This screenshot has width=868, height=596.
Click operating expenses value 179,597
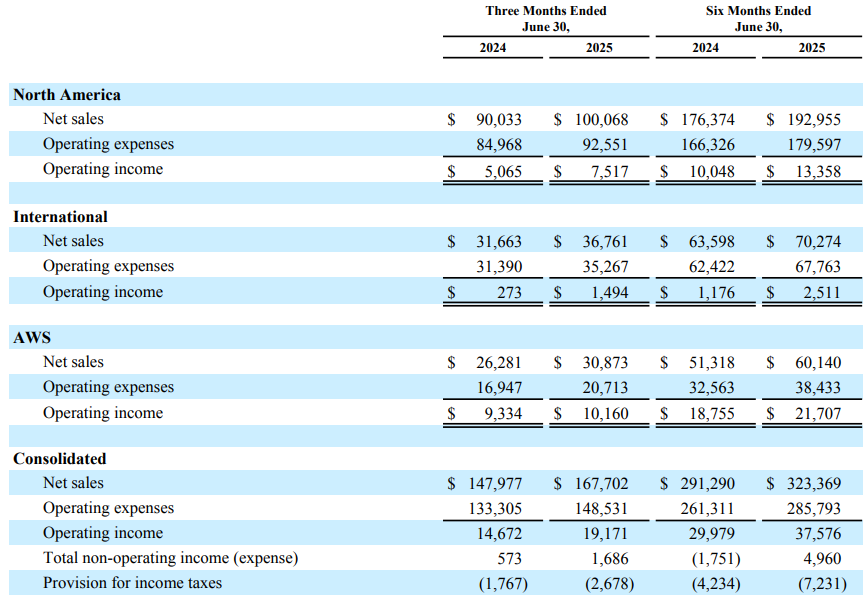pyautogui.click(x=814, y=144)
